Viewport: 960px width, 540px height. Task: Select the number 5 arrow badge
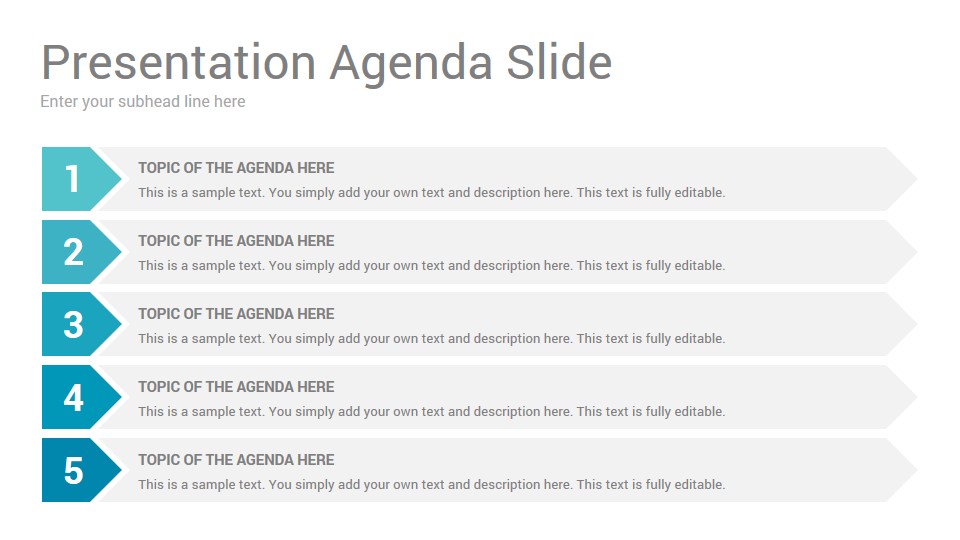[x=81, y=470]
